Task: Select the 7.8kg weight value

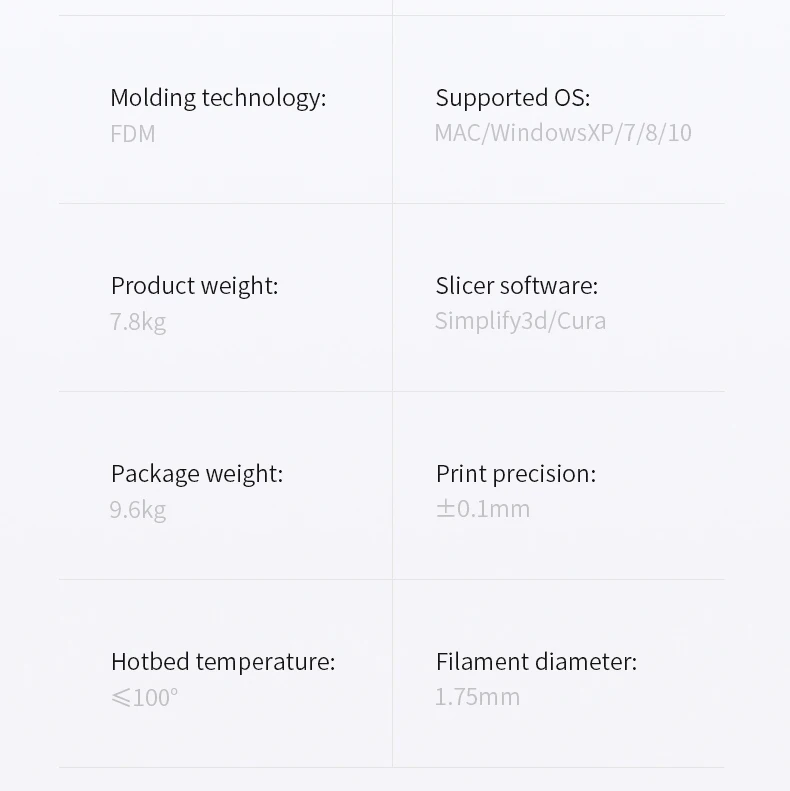Action: coord(138,322)
